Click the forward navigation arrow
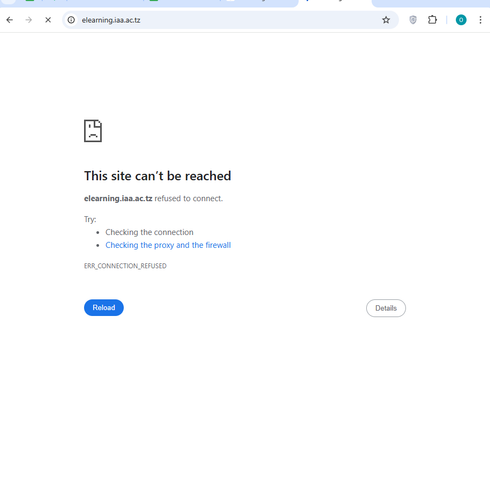Screen dimensions: 490x500 (x=29, y=20)
